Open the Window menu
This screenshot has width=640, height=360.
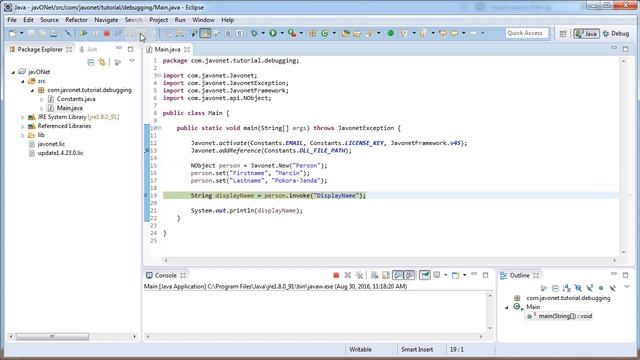click(x=203, y=20)
